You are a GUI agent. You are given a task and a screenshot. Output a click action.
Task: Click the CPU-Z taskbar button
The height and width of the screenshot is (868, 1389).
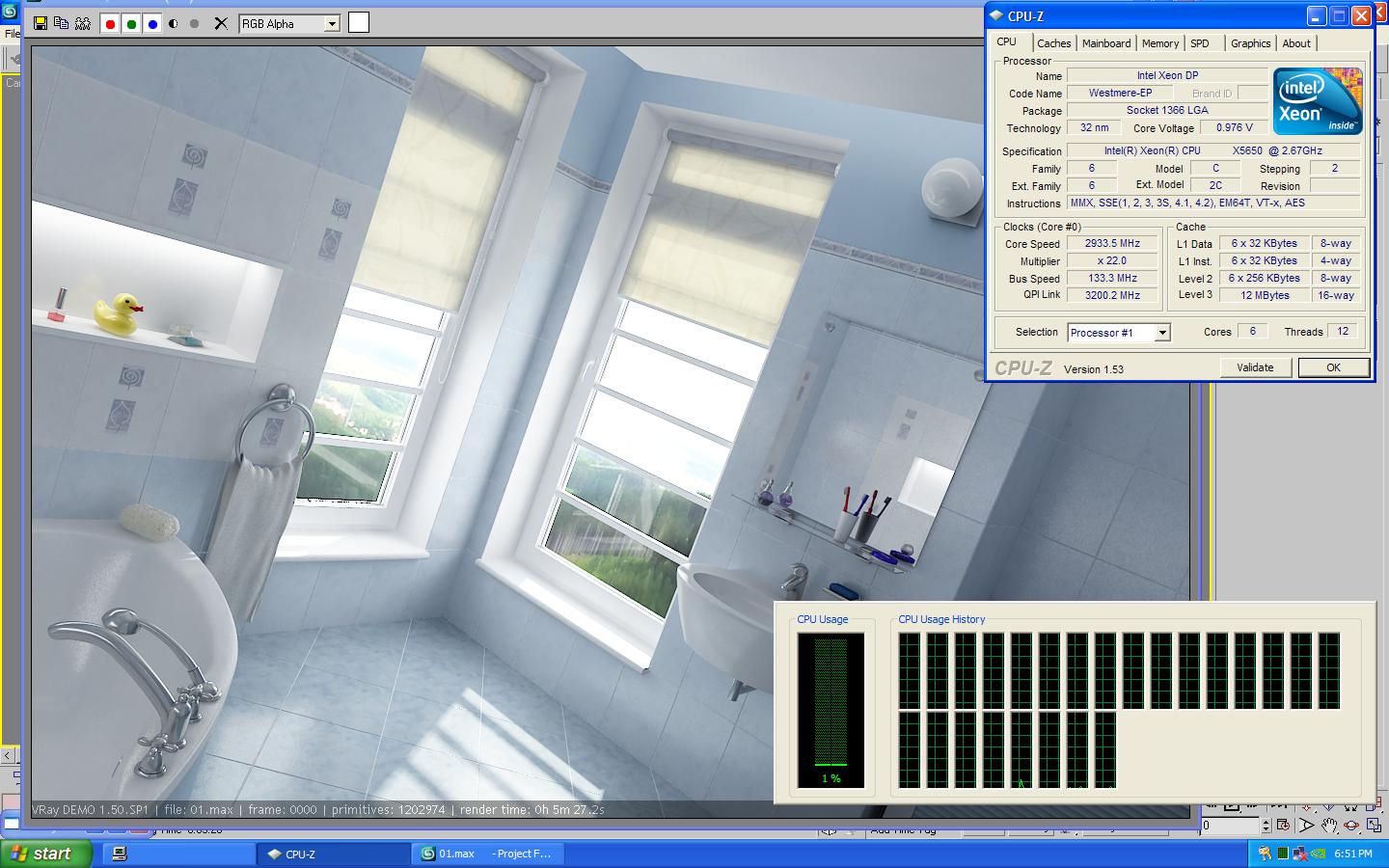(x=333, y=854)
